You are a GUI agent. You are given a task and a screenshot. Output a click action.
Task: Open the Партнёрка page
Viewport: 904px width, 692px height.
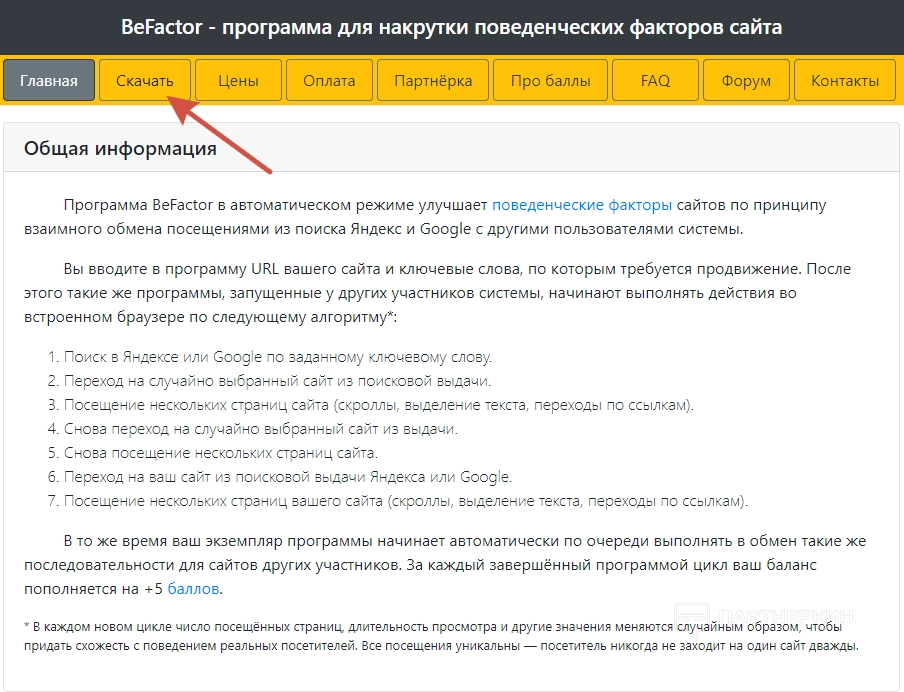coord(433,80)
